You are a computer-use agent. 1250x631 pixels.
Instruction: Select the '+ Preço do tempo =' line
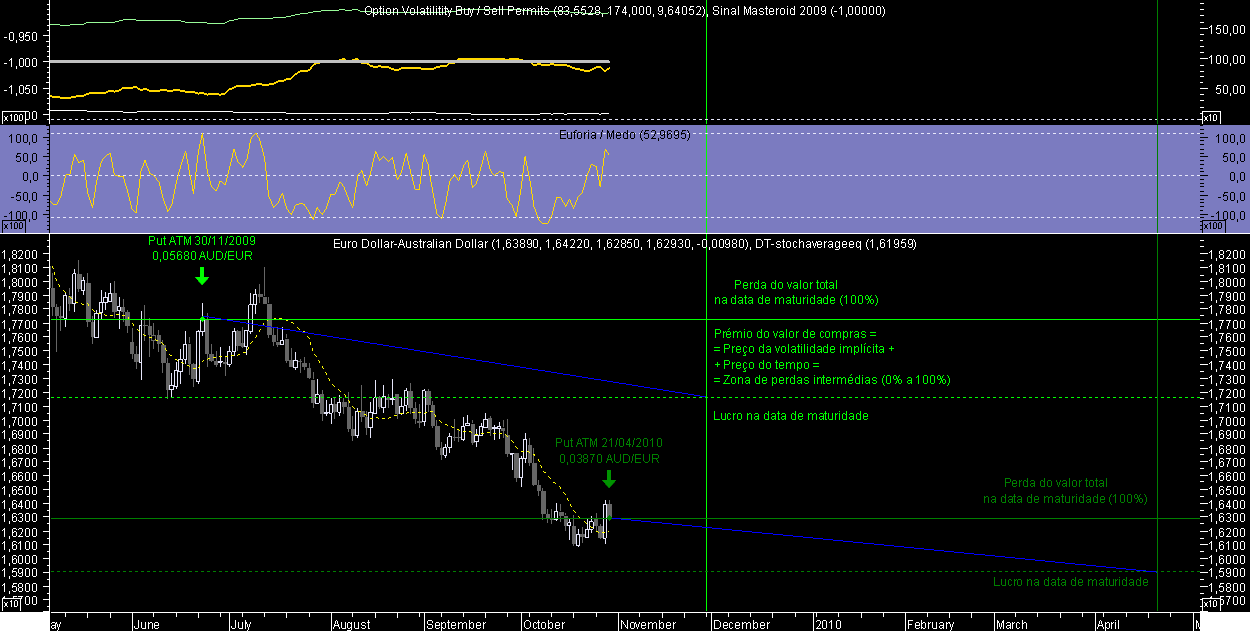[767, 365]
